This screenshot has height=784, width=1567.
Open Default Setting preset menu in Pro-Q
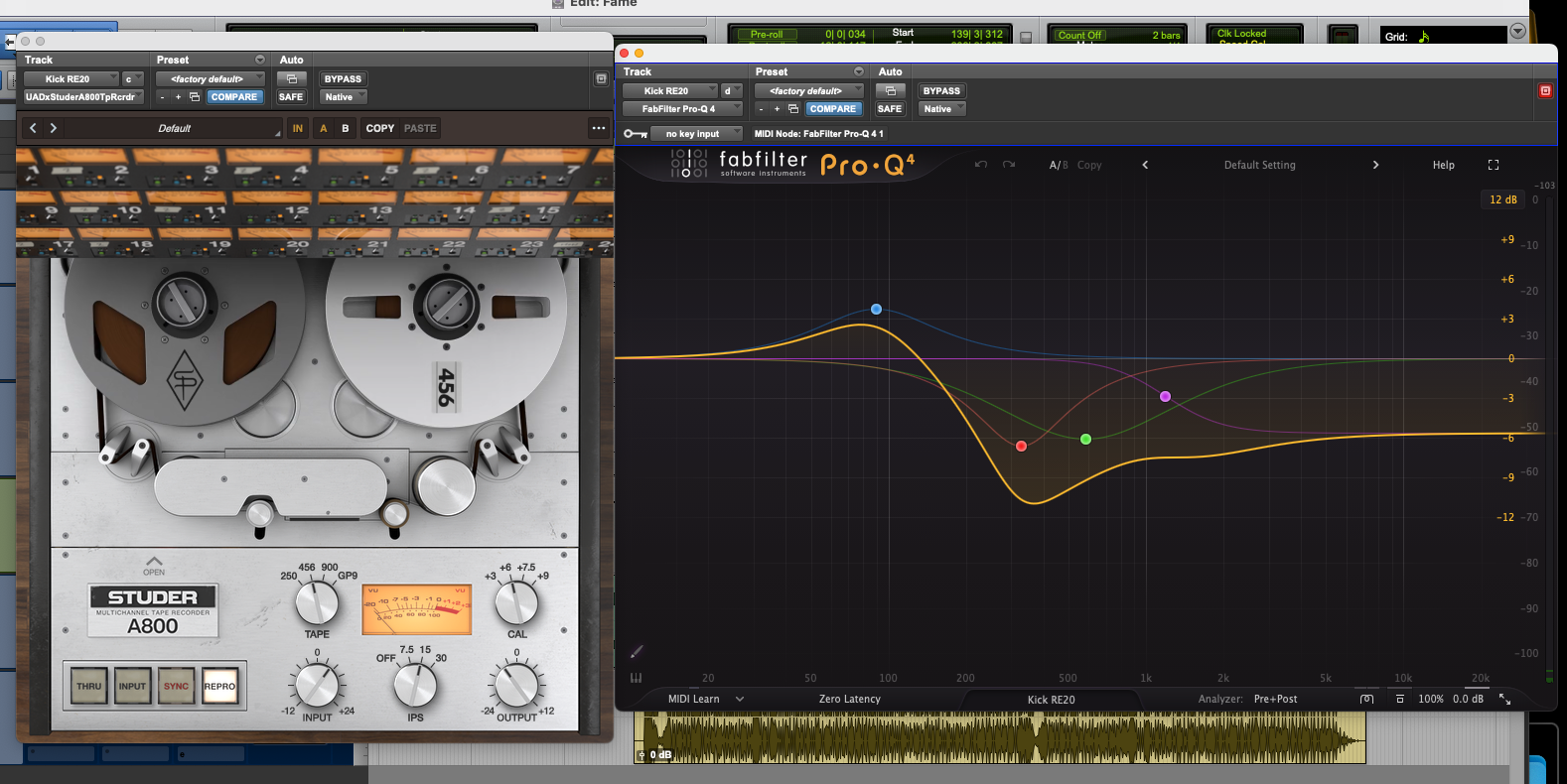click(x=1259, y=165)
